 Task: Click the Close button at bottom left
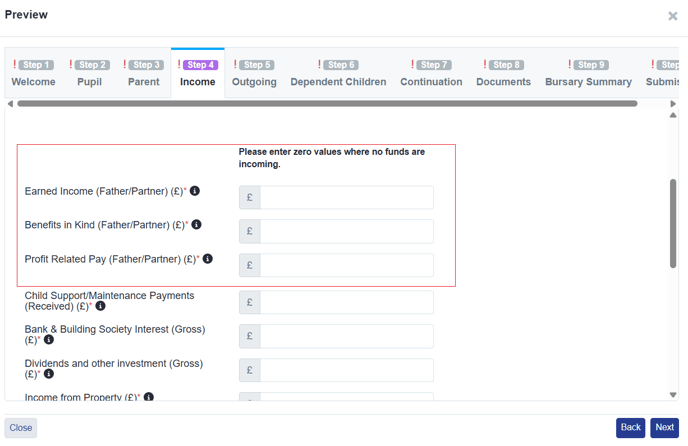point(21,428)
